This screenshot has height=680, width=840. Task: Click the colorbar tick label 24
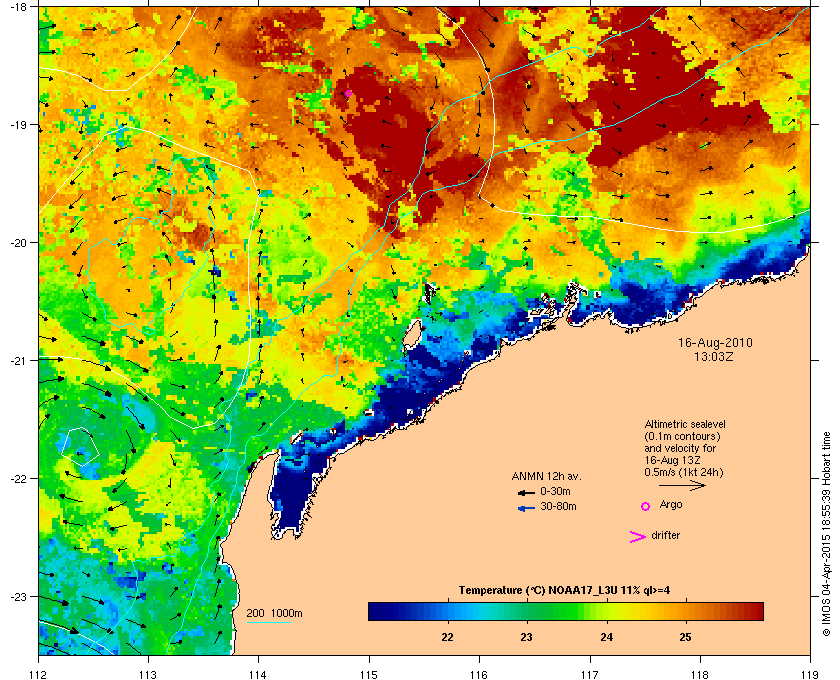pos(606,637)
